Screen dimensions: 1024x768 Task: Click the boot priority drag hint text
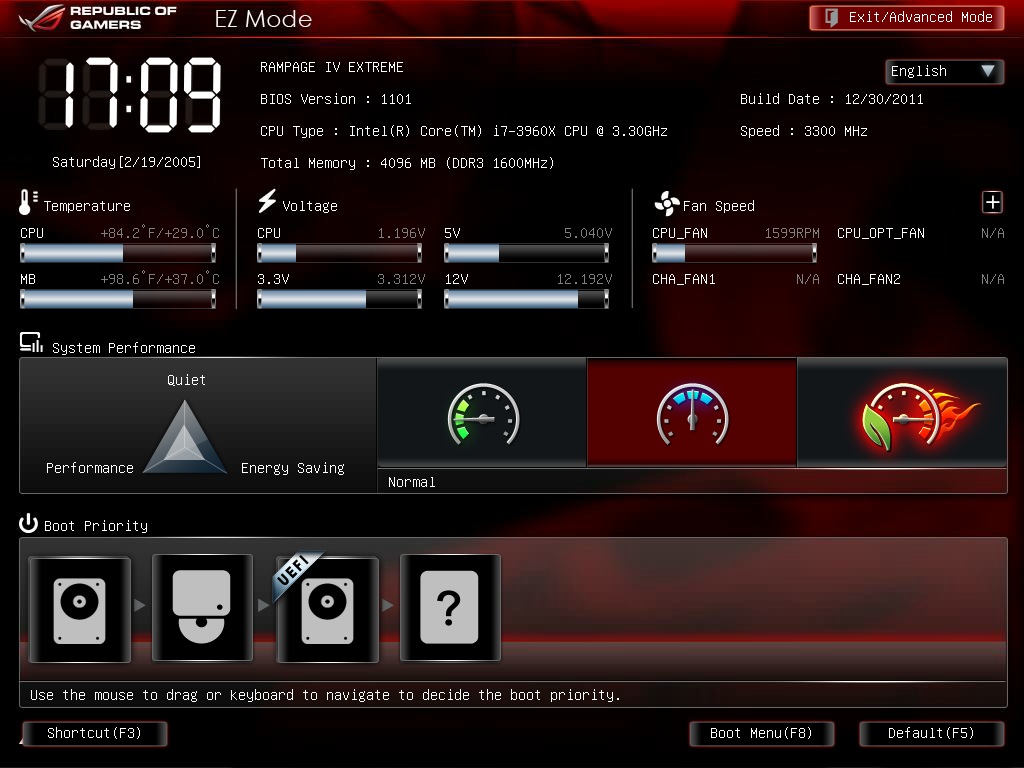pos(325,695)
